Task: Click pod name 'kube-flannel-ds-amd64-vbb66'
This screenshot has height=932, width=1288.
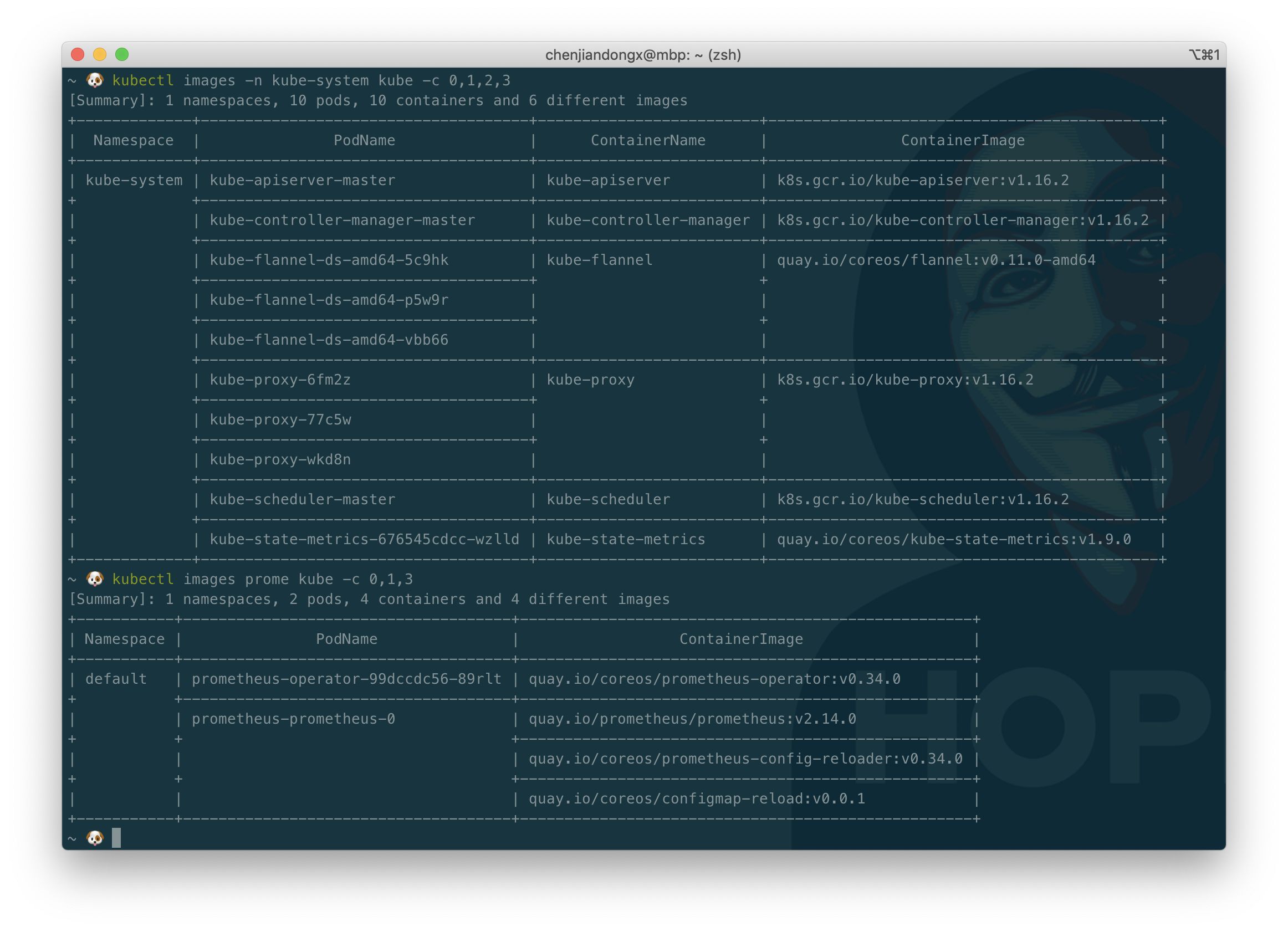Action: click(329, 340)
